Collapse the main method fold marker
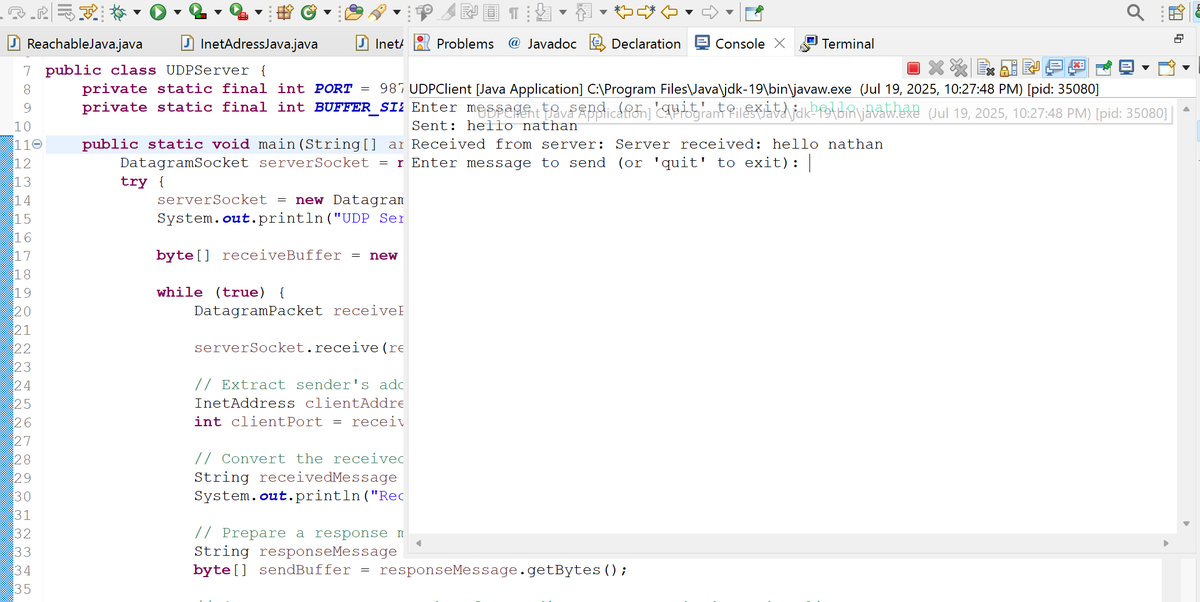This screenshot has width=1200, height=602. [x=38, y=144]
